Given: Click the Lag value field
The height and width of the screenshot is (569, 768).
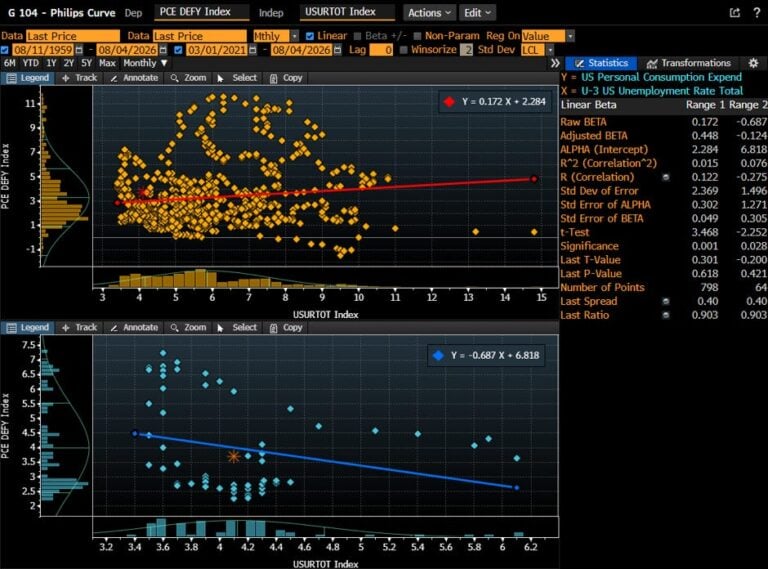Looking at the screenshot, I should (381, 50).
